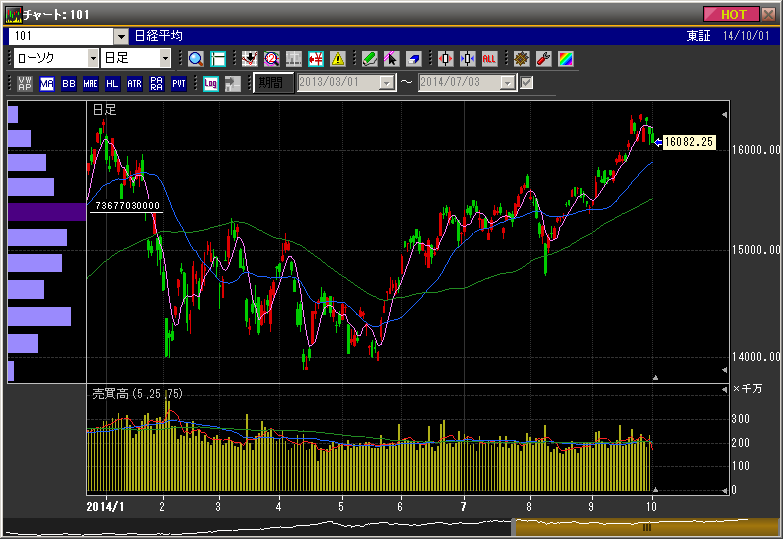783x539 pixels.
Task: Expand the 日足 timeframe dropdown
Action: coord(164,58)
